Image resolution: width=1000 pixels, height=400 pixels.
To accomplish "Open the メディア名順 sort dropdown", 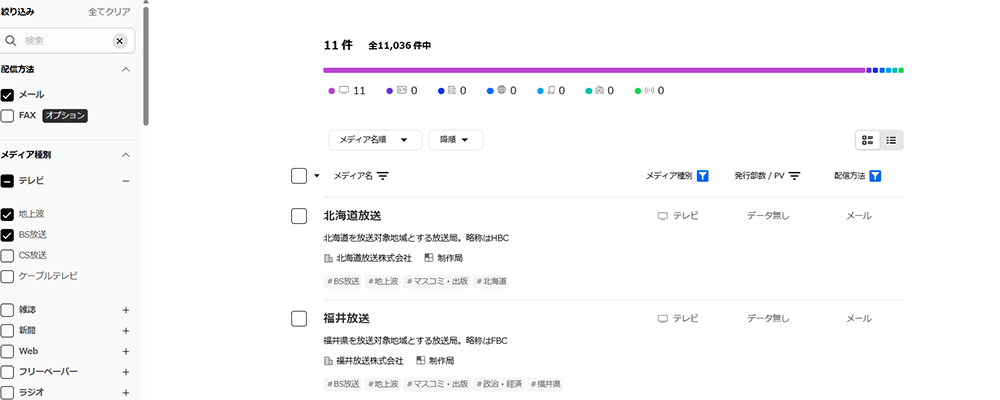I will click(374, 140).
